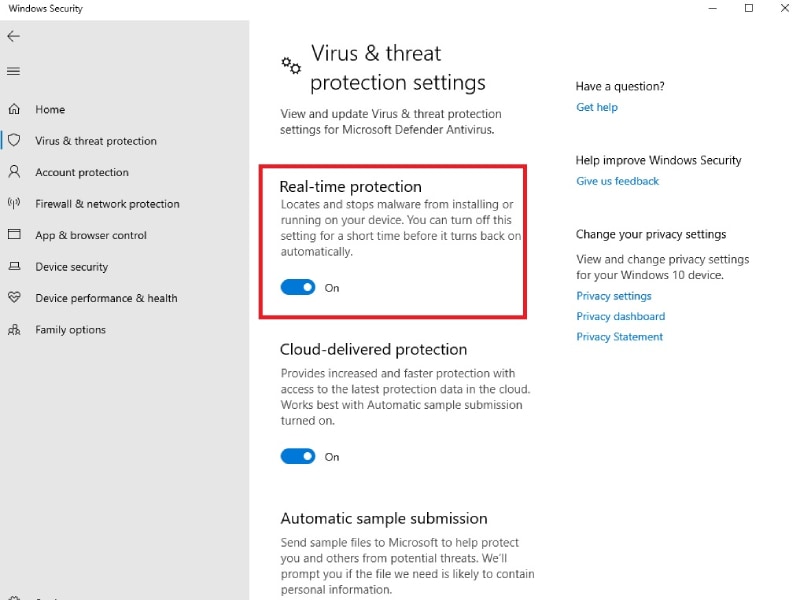800x600 pixels.
Task: Click the Home house icon
Action: [14, 109]
